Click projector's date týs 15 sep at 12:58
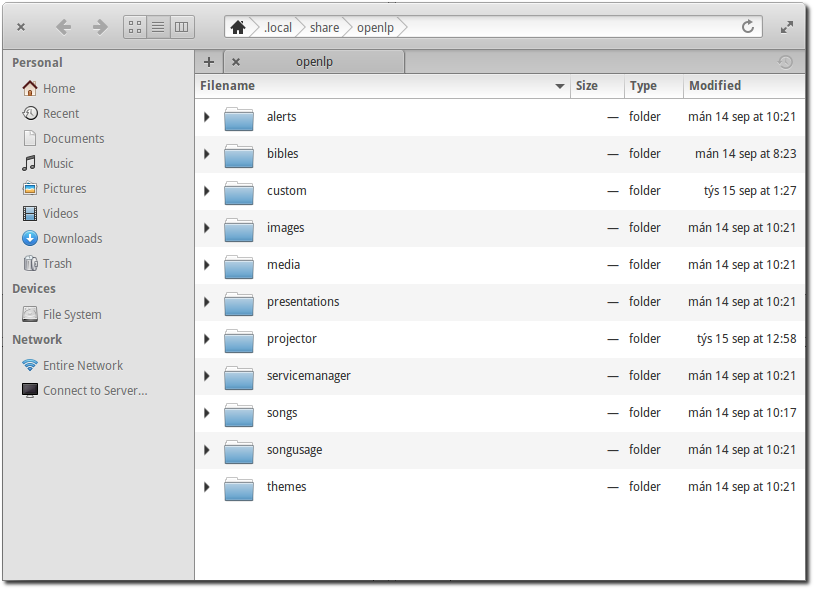 (x=746, y=339)
